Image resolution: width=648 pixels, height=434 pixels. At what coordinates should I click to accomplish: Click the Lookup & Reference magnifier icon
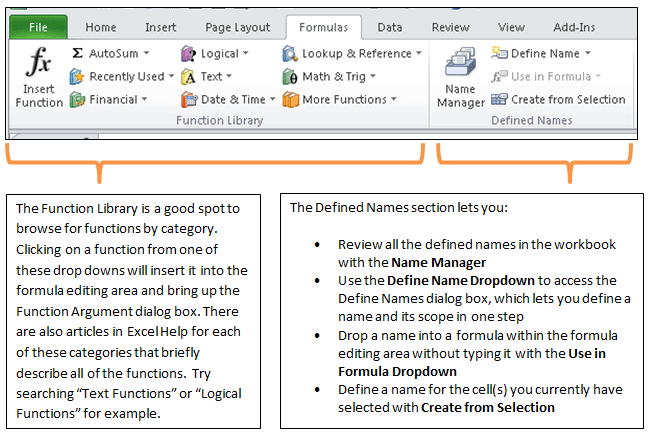pos(290,53)
